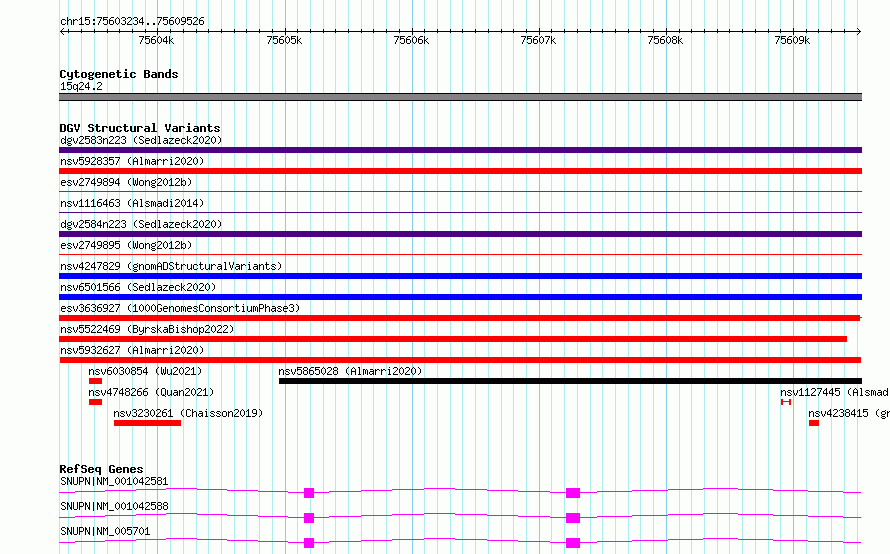Click the 75605k ruler tick label

pos(284,40)
